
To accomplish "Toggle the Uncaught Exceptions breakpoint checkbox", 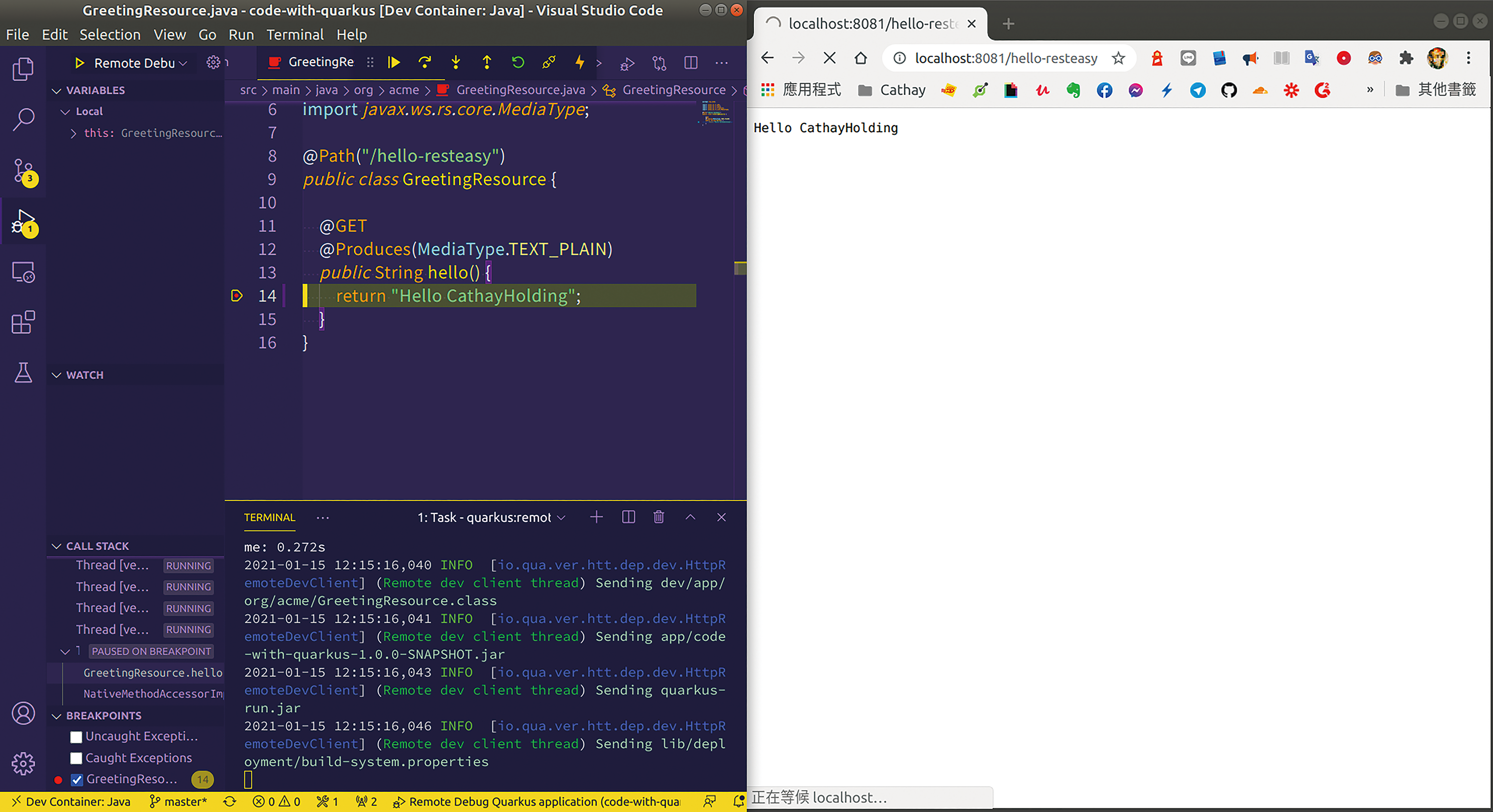I will click(76, 737).
